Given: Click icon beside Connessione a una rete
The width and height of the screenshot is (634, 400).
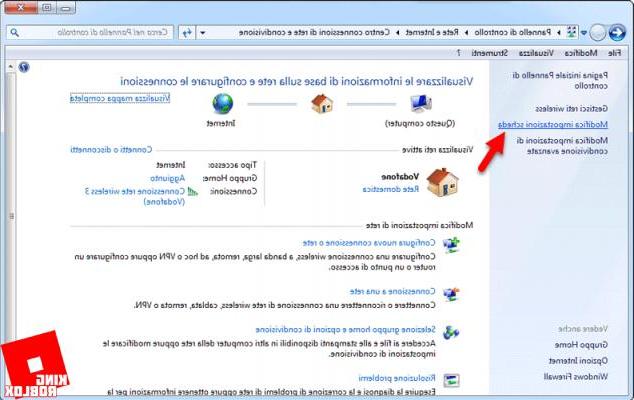Looking at the screenshot, I should 451,294.
